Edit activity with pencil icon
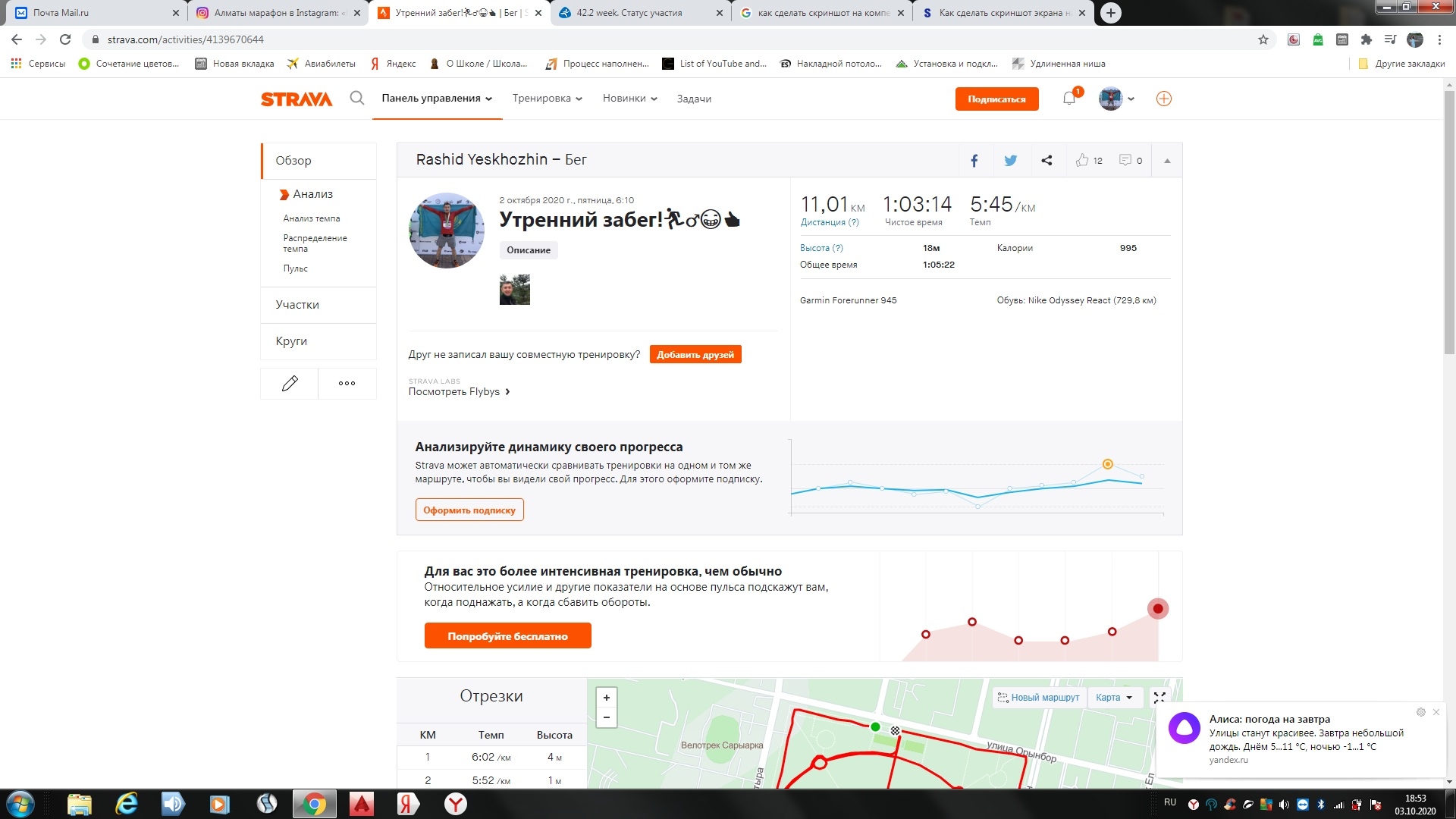The image size is (1456, 819). click(x=290, y=384)
